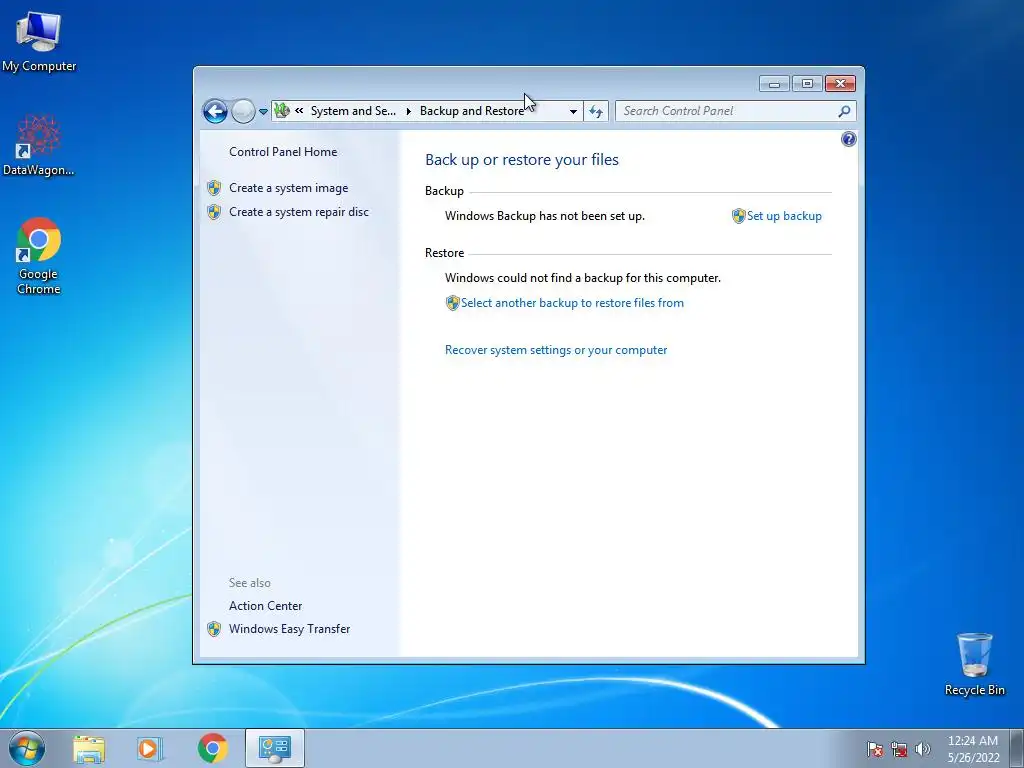Go to Control Panel Home

[283, 152]
